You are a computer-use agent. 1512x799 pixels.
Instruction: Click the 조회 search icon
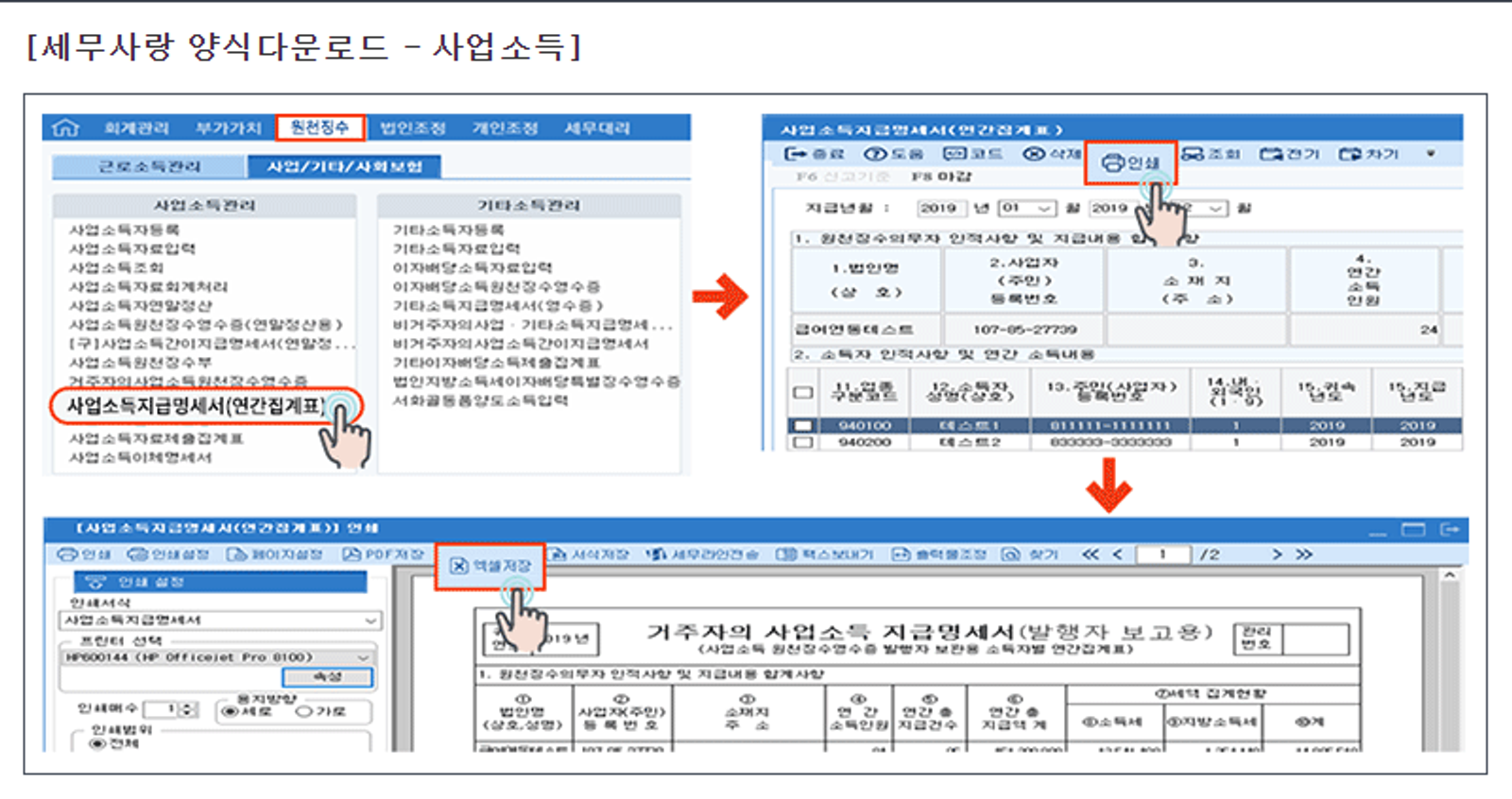click(x=1211, y=153)
